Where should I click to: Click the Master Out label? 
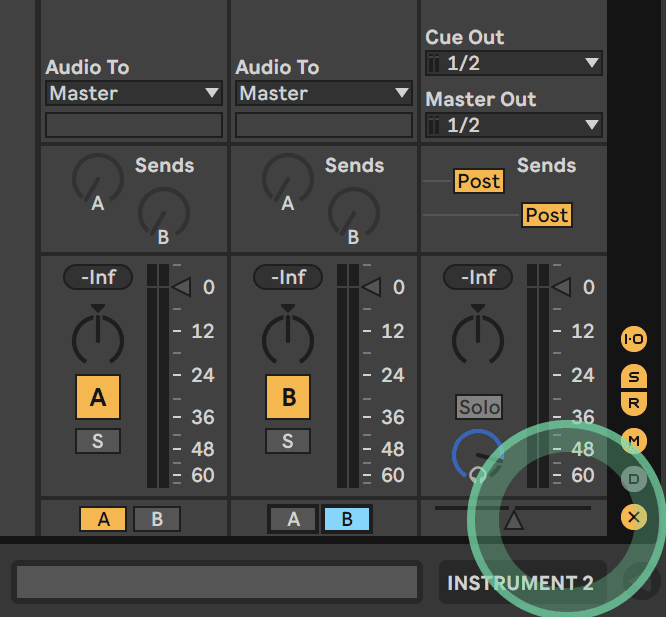480,99
